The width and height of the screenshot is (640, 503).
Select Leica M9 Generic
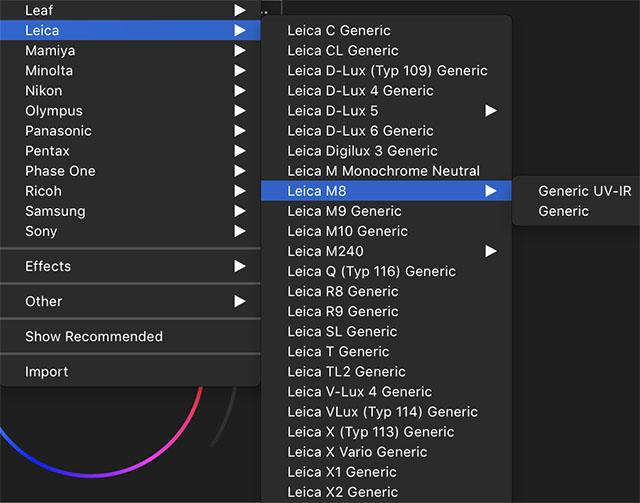[386, 211]
